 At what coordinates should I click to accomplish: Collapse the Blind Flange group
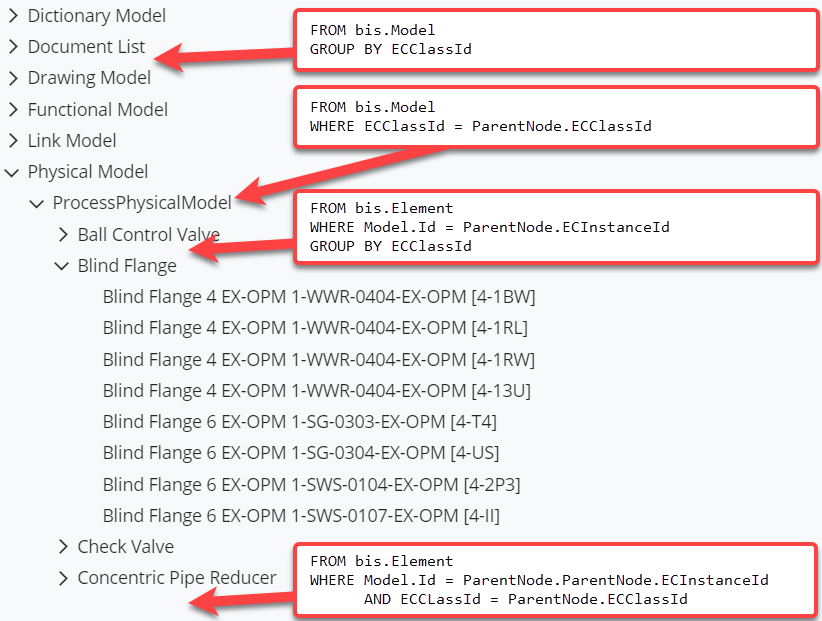pyautogui.click(x=63, y=266)
